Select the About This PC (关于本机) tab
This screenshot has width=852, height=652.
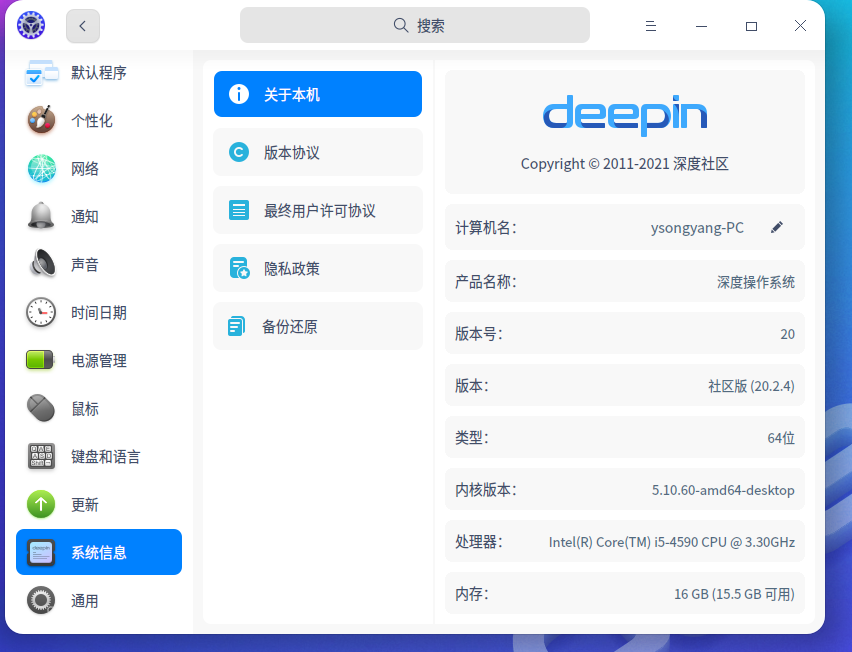(318, 95)
